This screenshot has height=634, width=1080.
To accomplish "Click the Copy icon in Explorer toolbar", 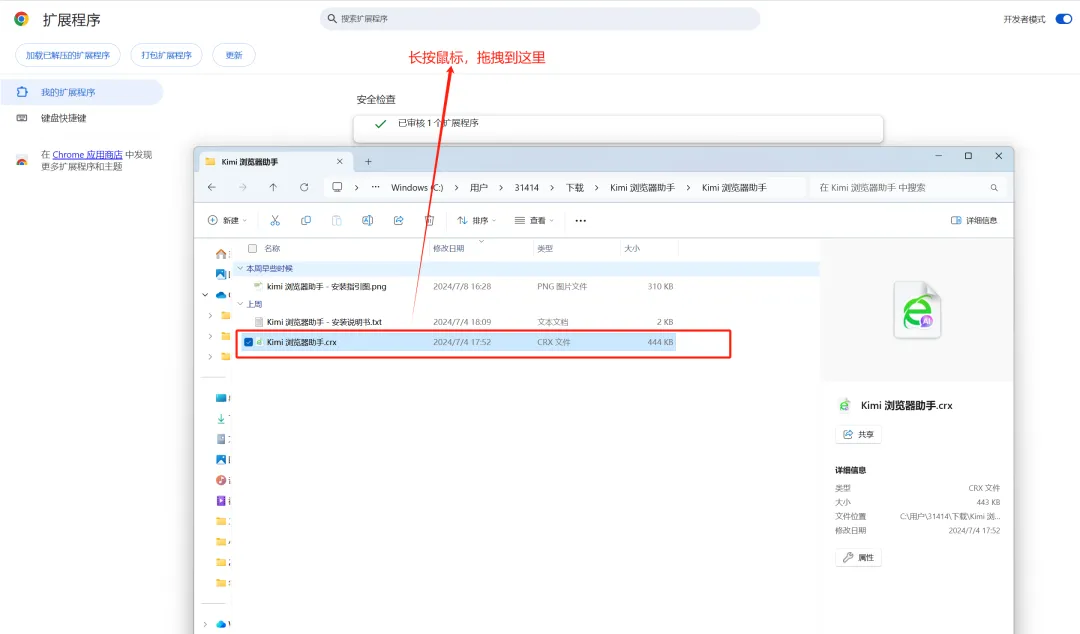I will pyautogui.click(x=306, y=220).
